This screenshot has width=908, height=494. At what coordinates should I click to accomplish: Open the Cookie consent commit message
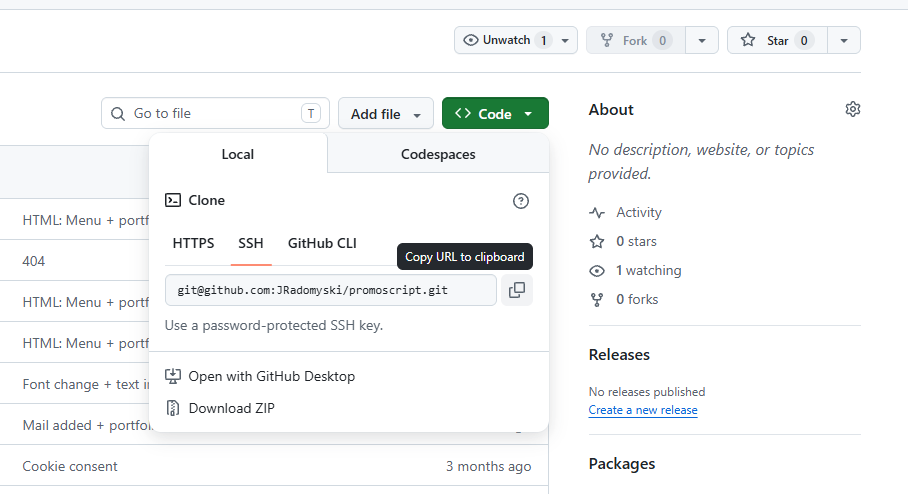click(x=69, y=466)
